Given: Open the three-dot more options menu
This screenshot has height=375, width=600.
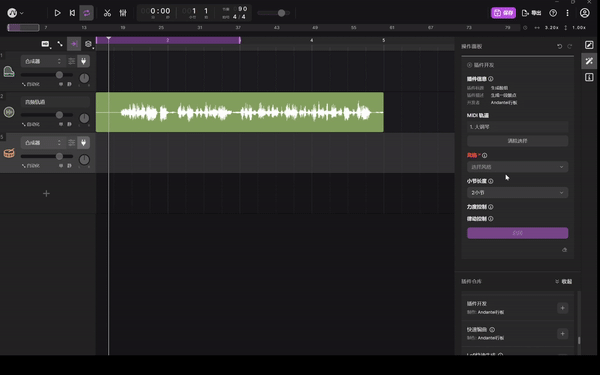Looking at the screenshot, I should tap(567, 13).
